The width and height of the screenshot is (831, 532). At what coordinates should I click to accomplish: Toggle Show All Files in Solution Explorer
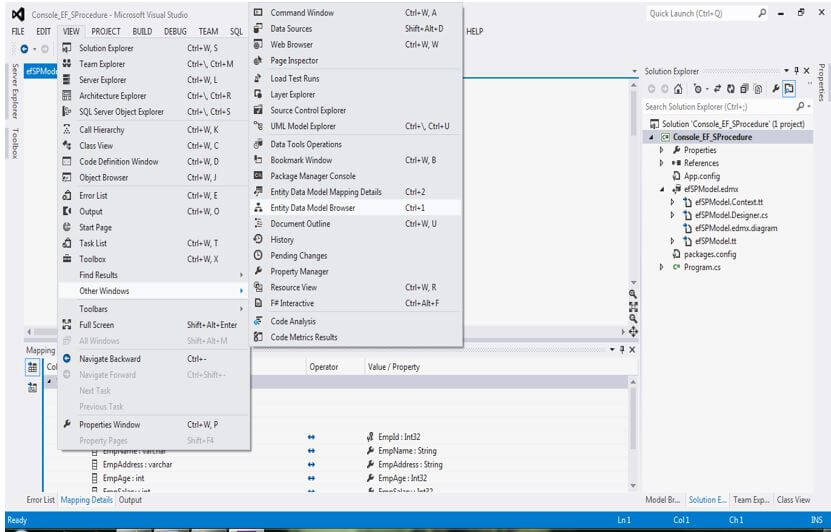coord(758,89)
